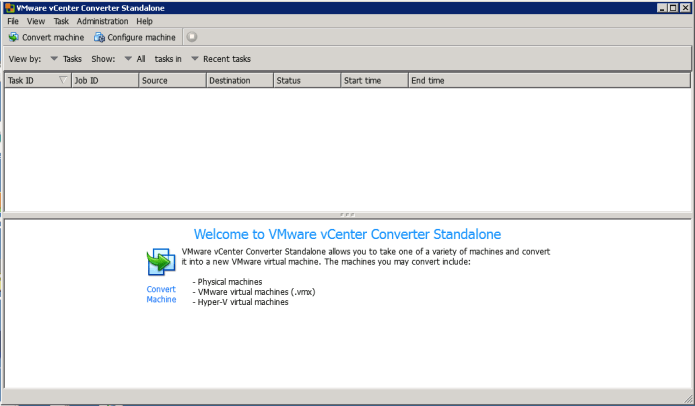Viewport: 695px width, 406px height.
Task: Open the Administration menu
Action: point(102,21)
